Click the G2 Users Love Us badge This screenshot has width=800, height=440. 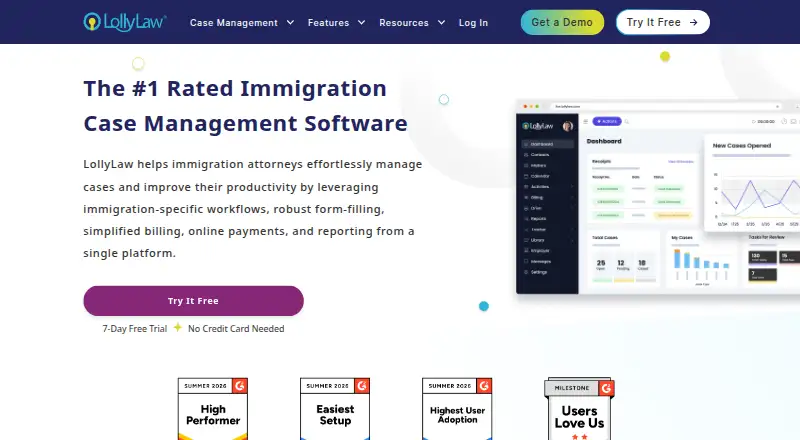point(580,409)
